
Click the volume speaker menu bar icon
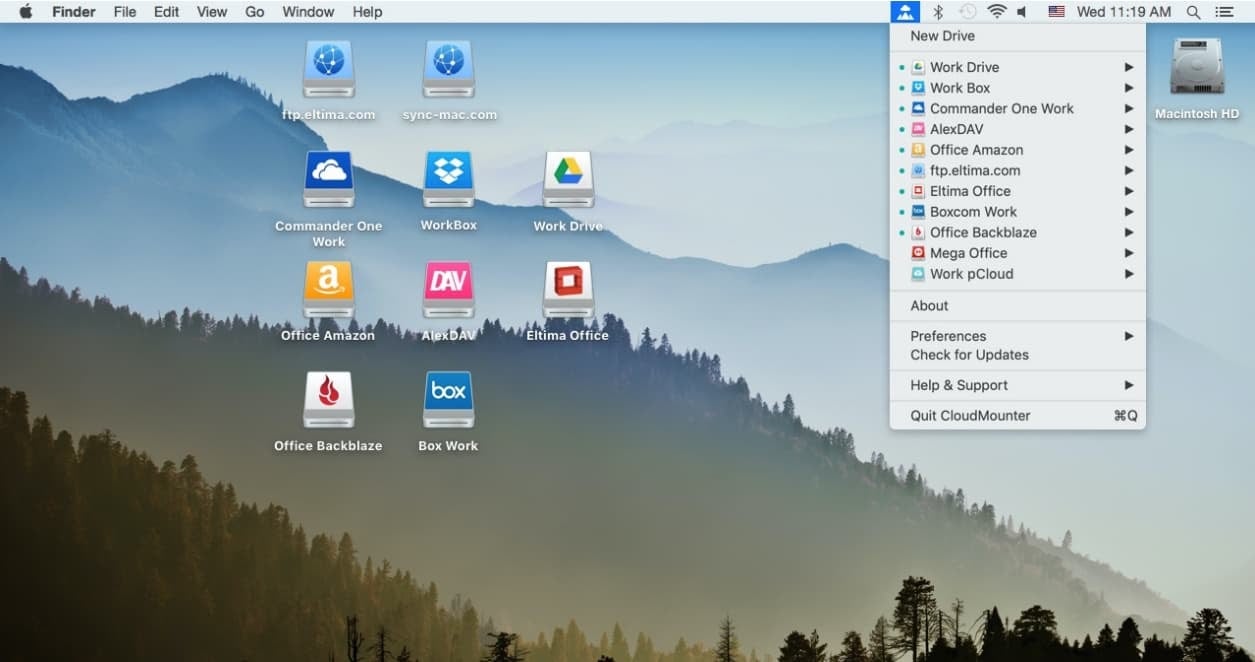coord(1022,12)
